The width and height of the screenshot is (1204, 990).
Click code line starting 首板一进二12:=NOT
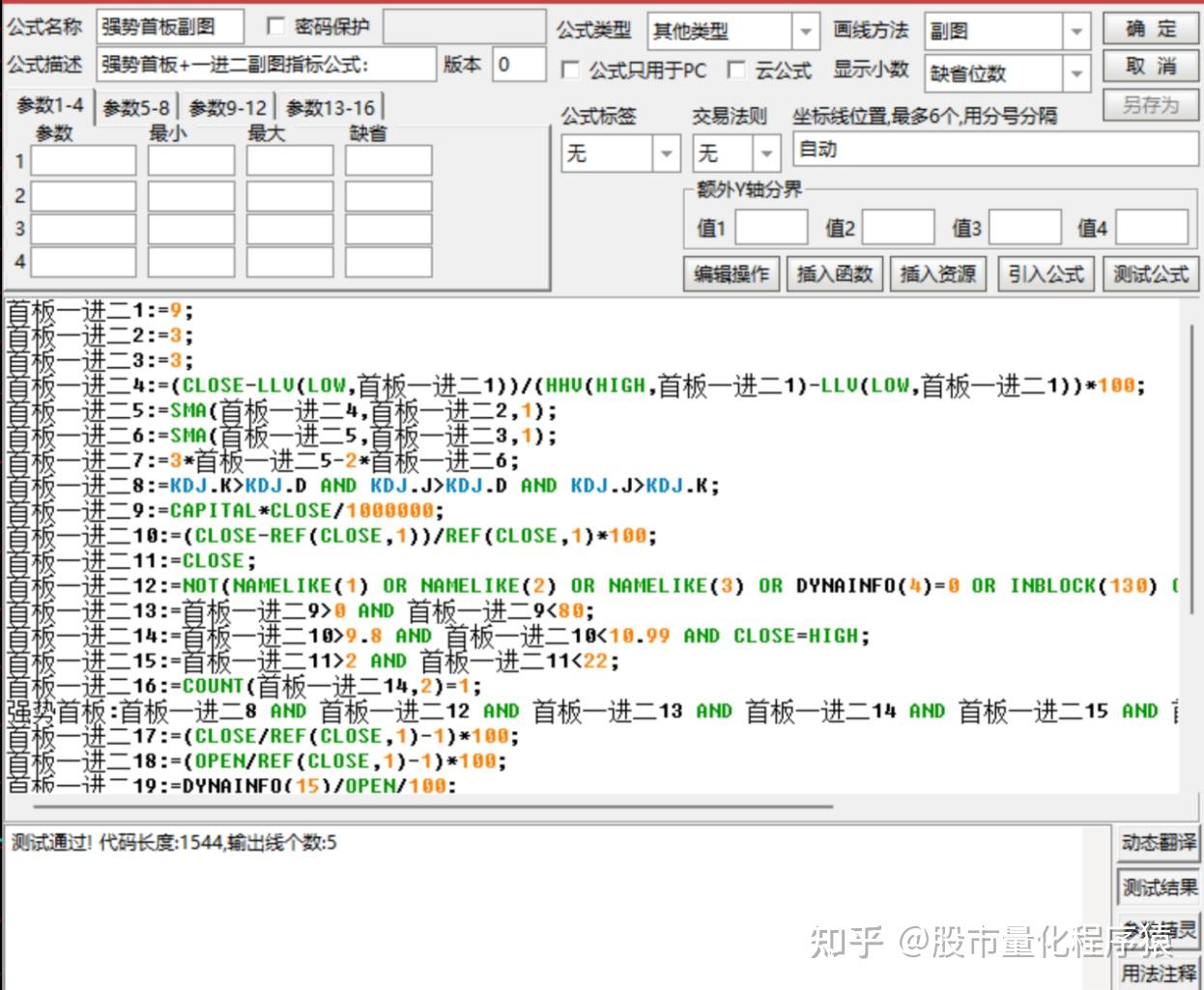click(x=592, y=587)
